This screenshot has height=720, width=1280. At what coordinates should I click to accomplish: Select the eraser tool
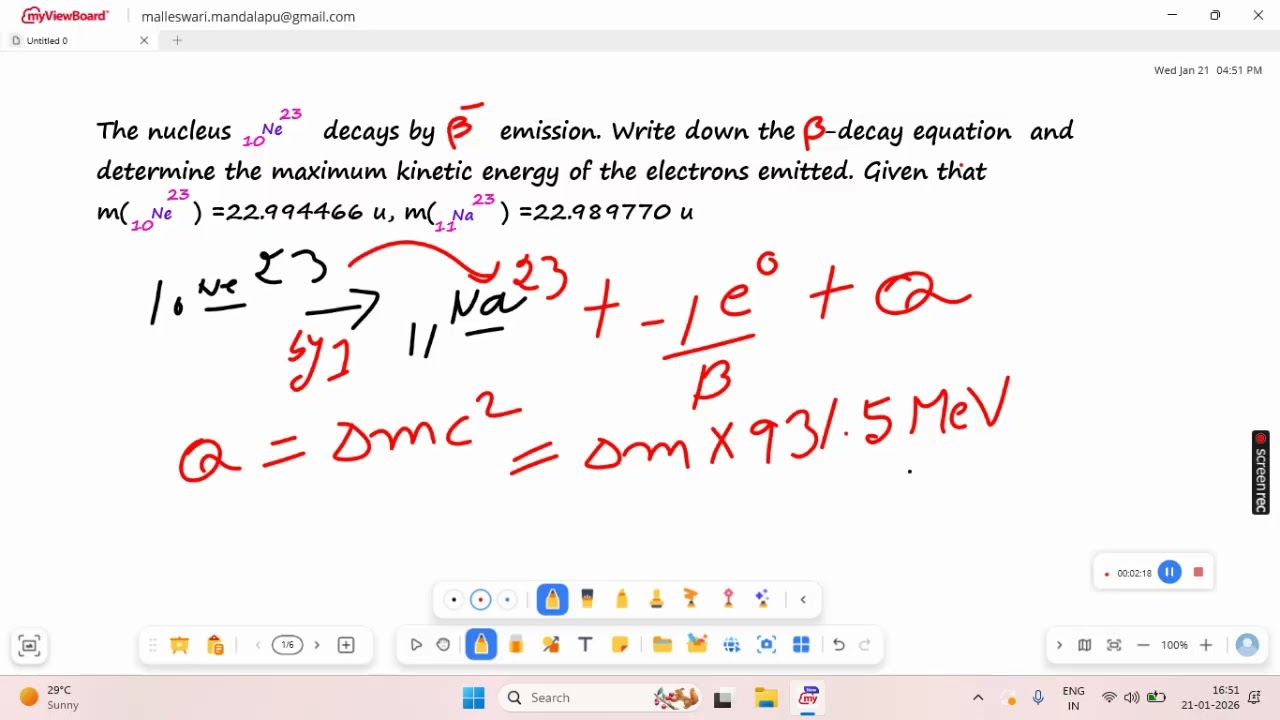pos(516,645)
